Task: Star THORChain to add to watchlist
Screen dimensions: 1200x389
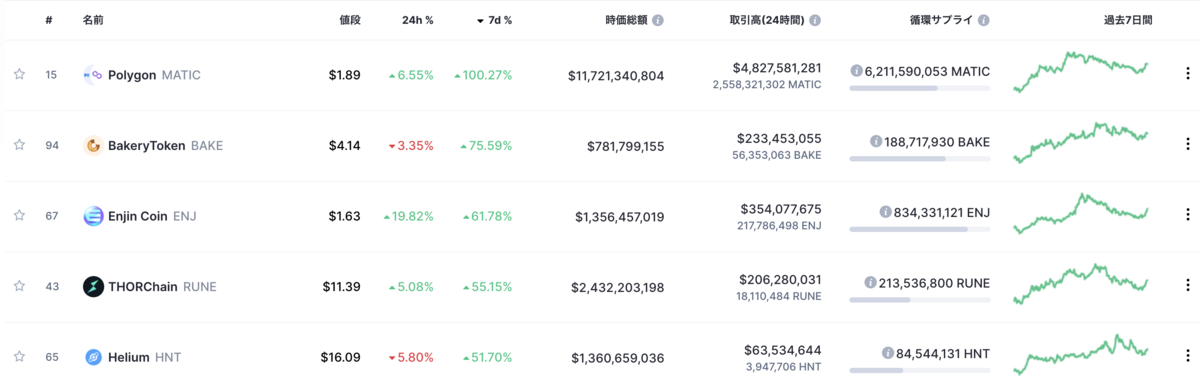Action: coord(19,286)
